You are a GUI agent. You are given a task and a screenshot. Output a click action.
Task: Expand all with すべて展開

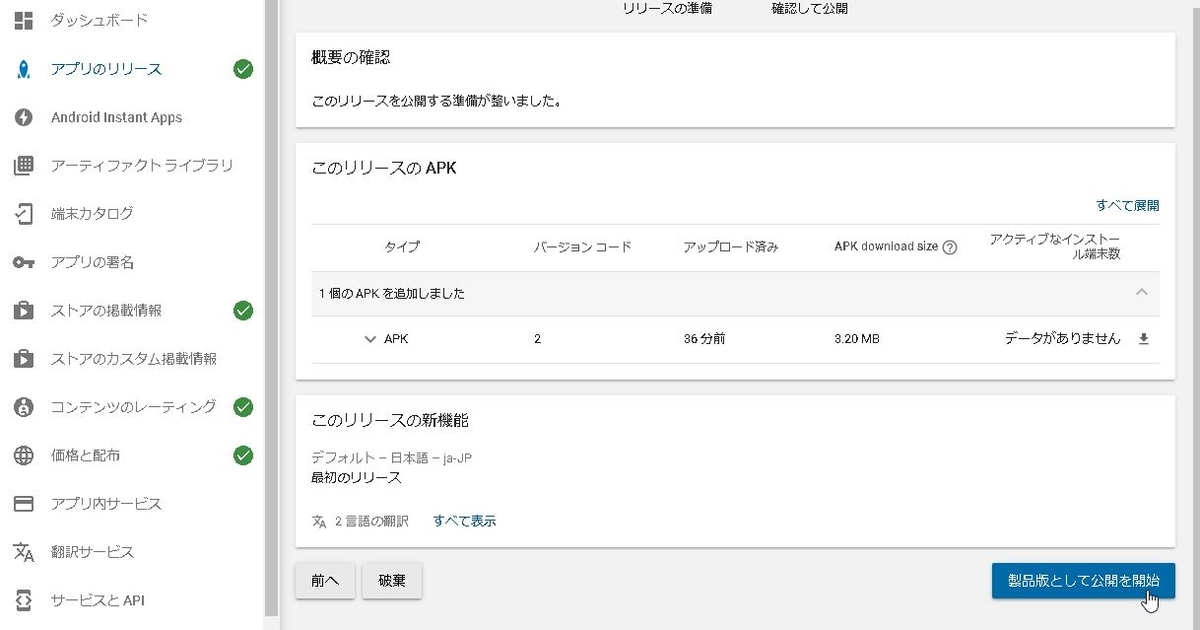tap(1126, 206)
